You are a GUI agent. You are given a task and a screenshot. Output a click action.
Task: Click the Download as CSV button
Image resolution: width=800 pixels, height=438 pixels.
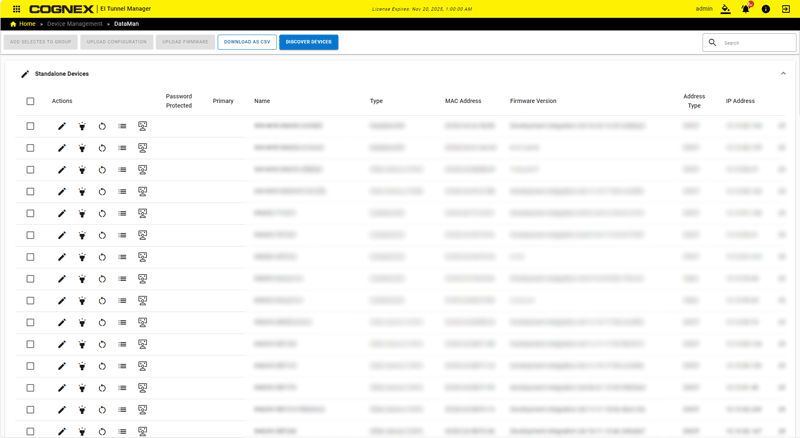(x=247, y=42)
